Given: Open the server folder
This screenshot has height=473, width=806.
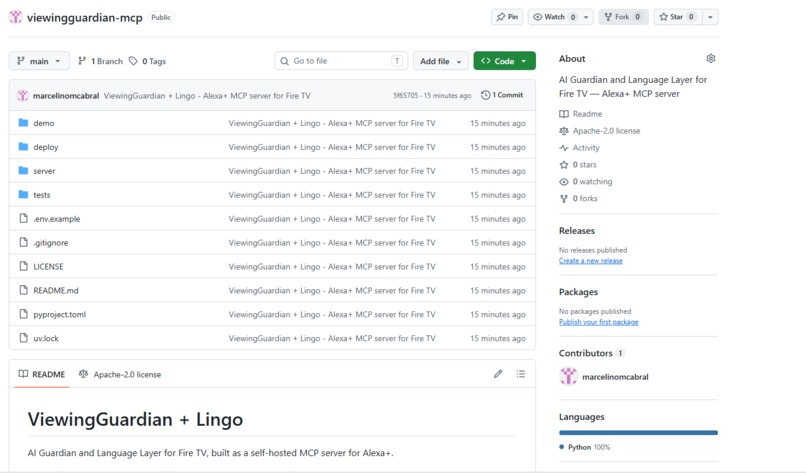Looking at the screenshot, I should pyautogui.click(x=44, y=171).
